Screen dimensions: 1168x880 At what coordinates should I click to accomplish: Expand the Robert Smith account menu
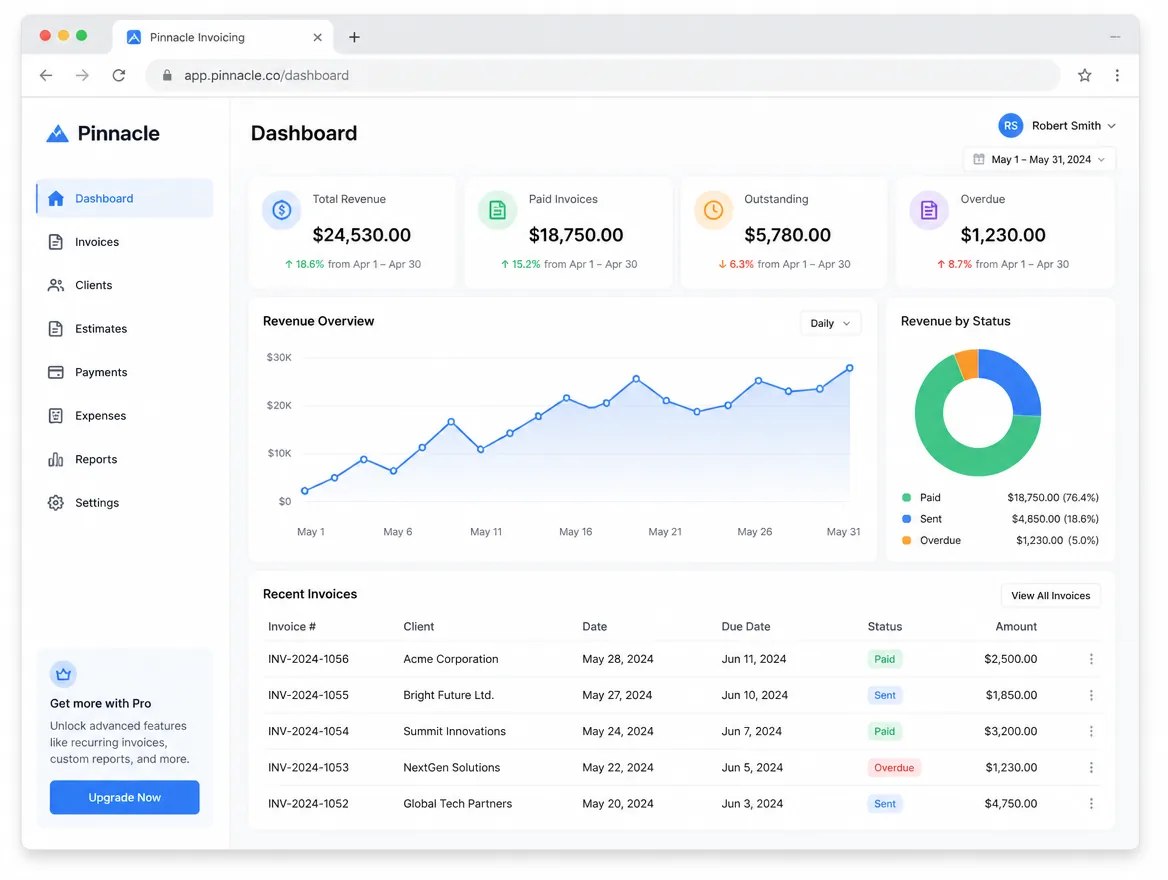tap(1057, 126)
